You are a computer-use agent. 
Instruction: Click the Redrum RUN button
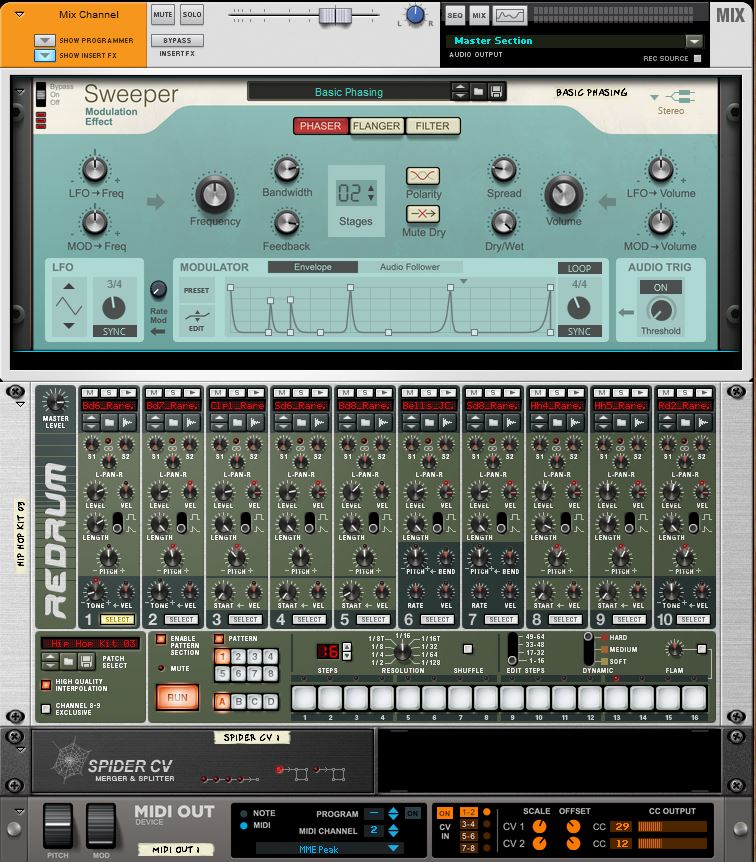[x=177, y=698]
